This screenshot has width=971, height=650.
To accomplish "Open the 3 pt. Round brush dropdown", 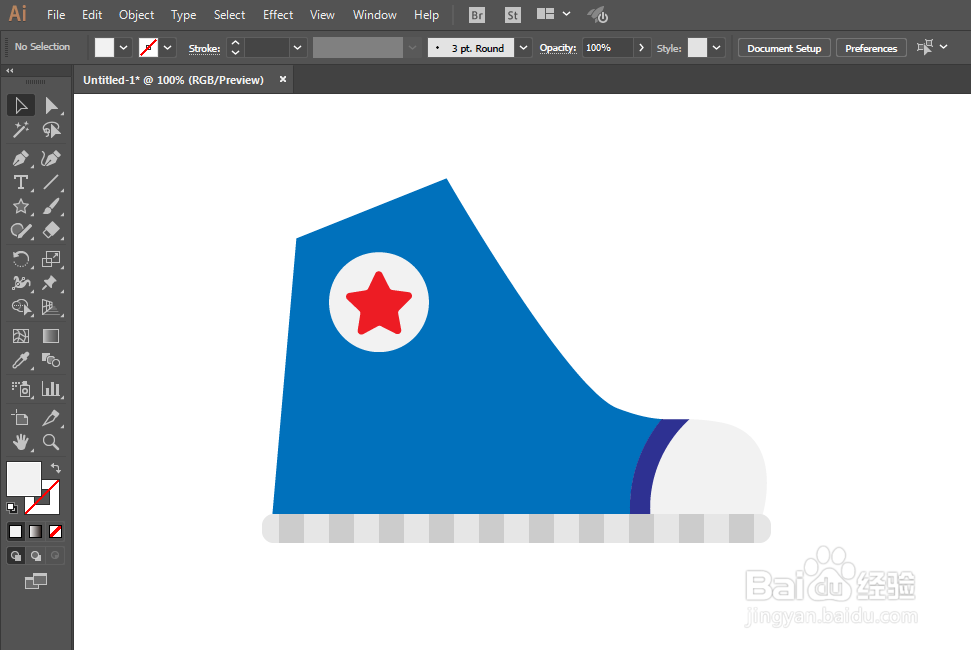I will pyautogui.click(x=523, y=48).
